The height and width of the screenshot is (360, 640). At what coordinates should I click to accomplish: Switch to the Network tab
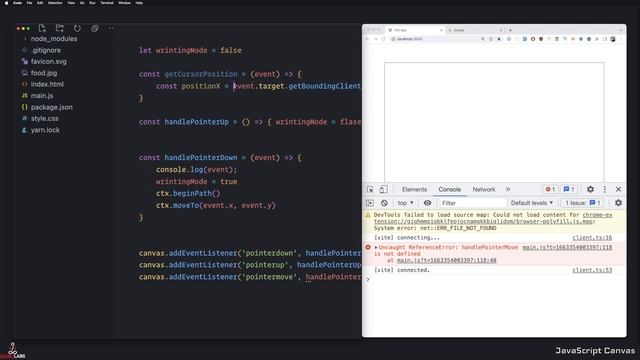tap(484, 189)
